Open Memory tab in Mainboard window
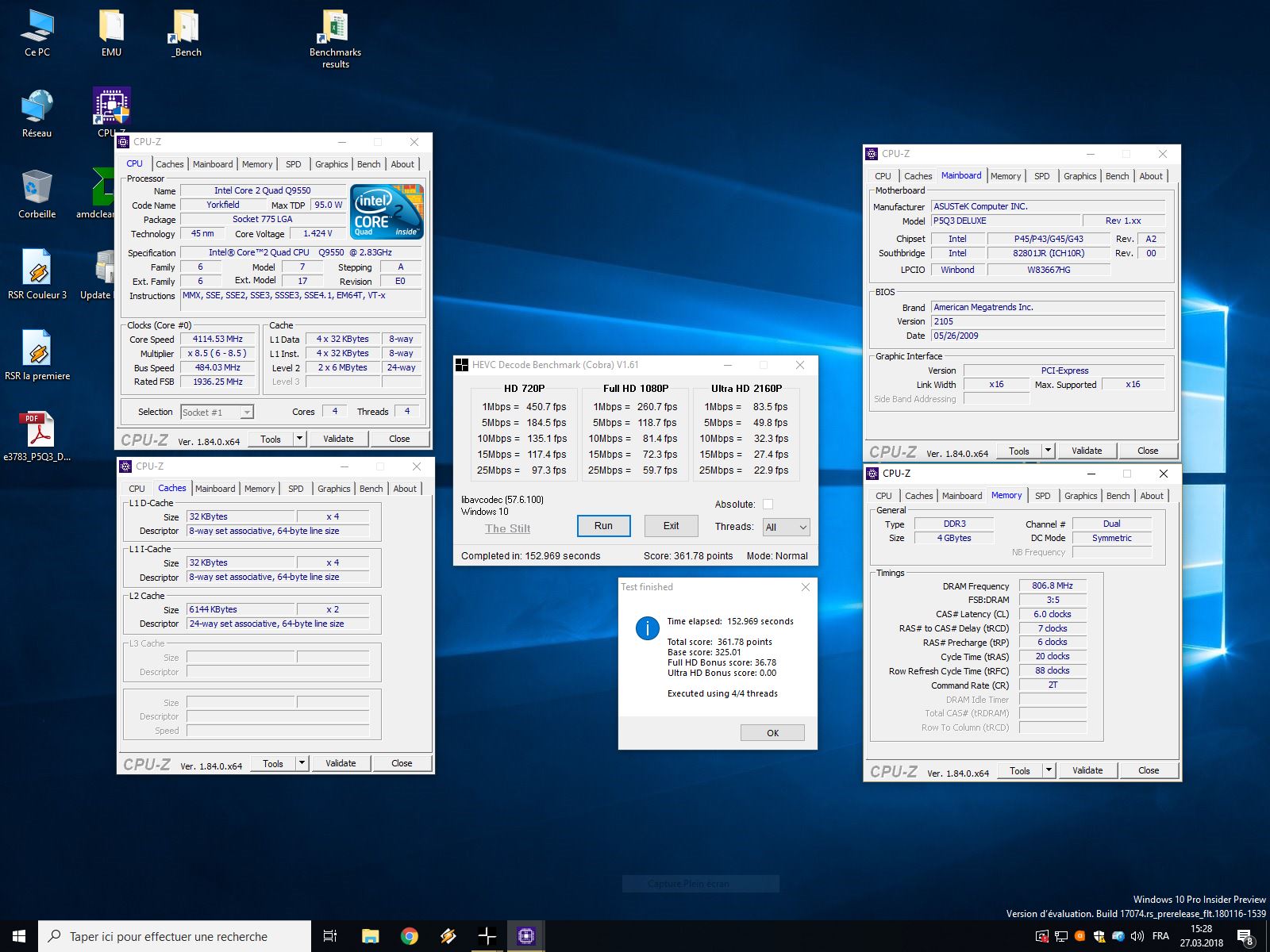Viewport: 1270px width, 952px height. 1006,176
